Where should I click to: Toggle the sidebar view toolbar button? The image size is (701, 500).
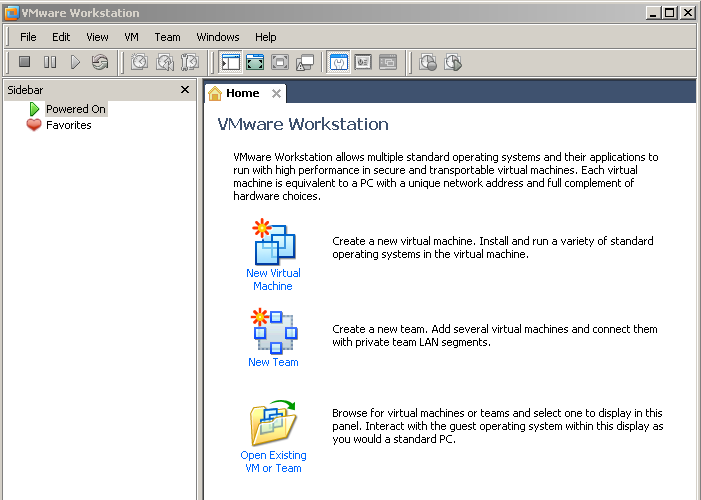[231, 62]
